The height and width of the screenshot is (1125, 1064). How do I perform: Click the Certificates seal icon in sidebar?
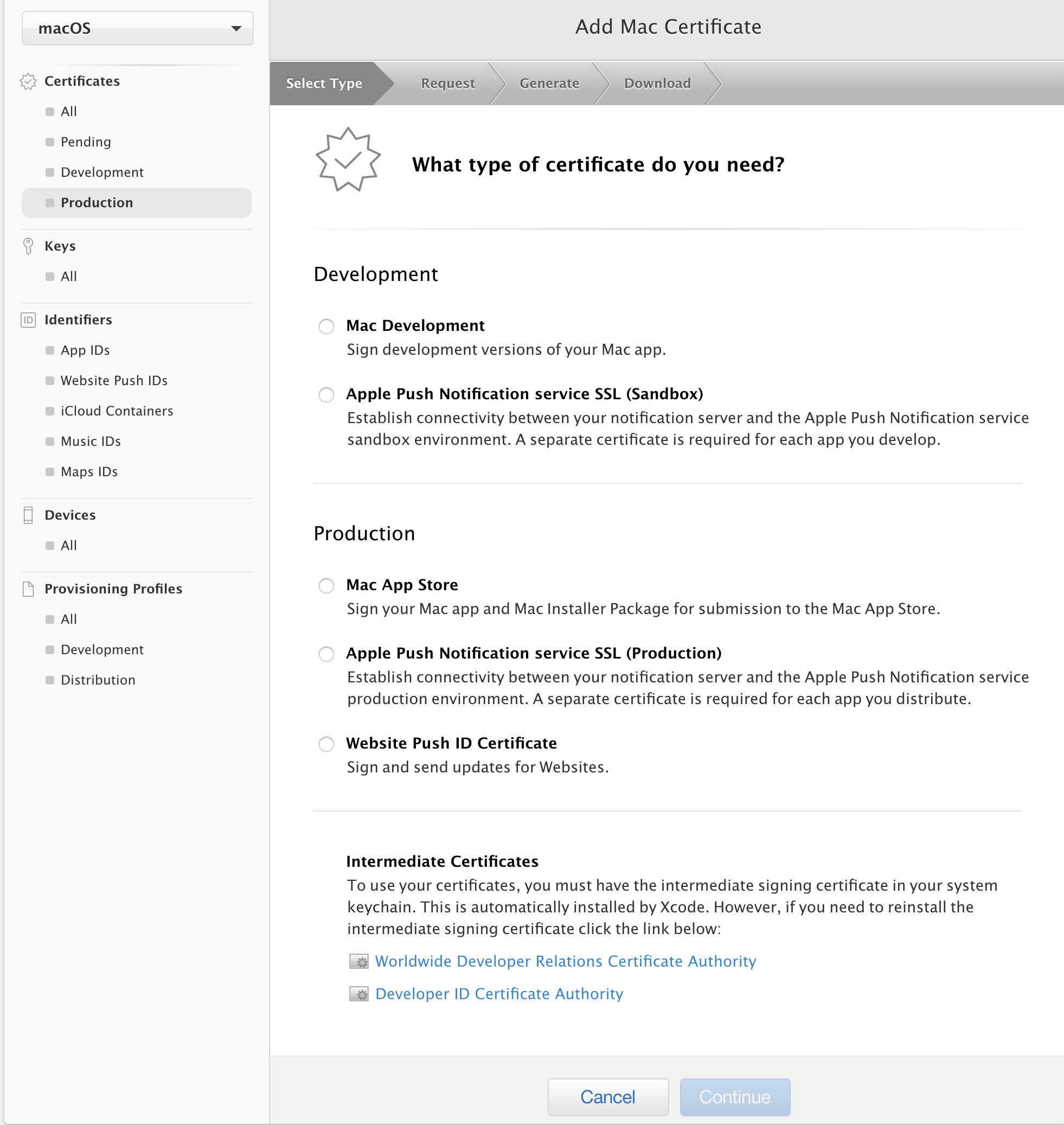(x=28, y=82)
